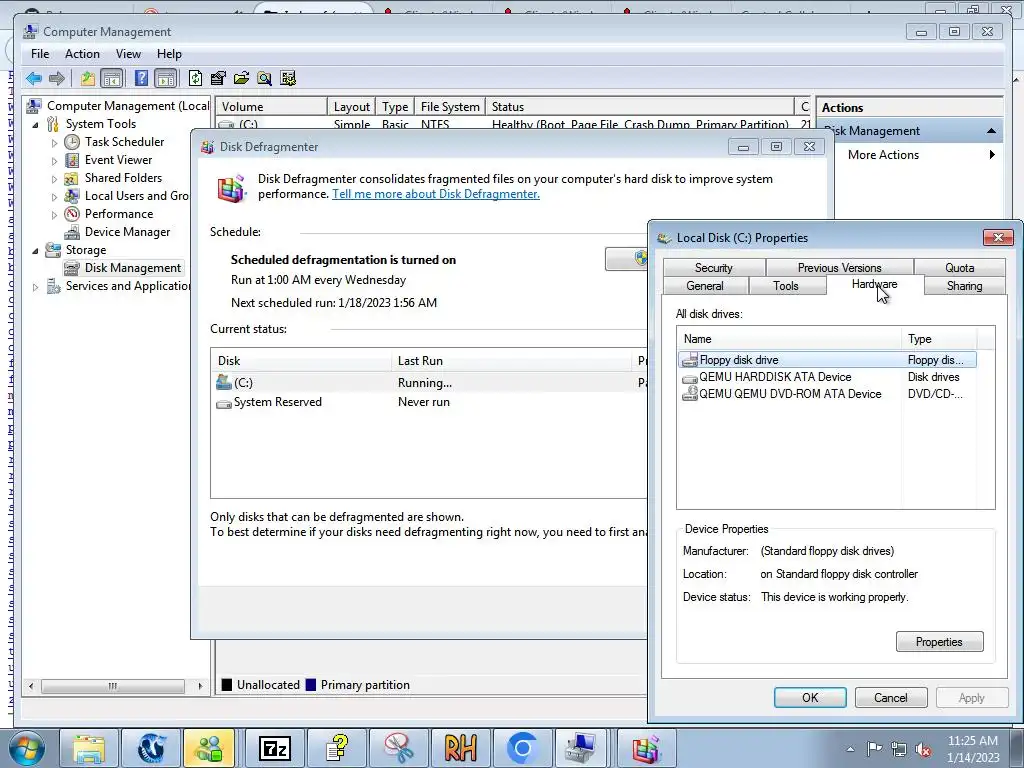
Task: Expand the Task Scheduler node
Action: click(x=54, y=142)
